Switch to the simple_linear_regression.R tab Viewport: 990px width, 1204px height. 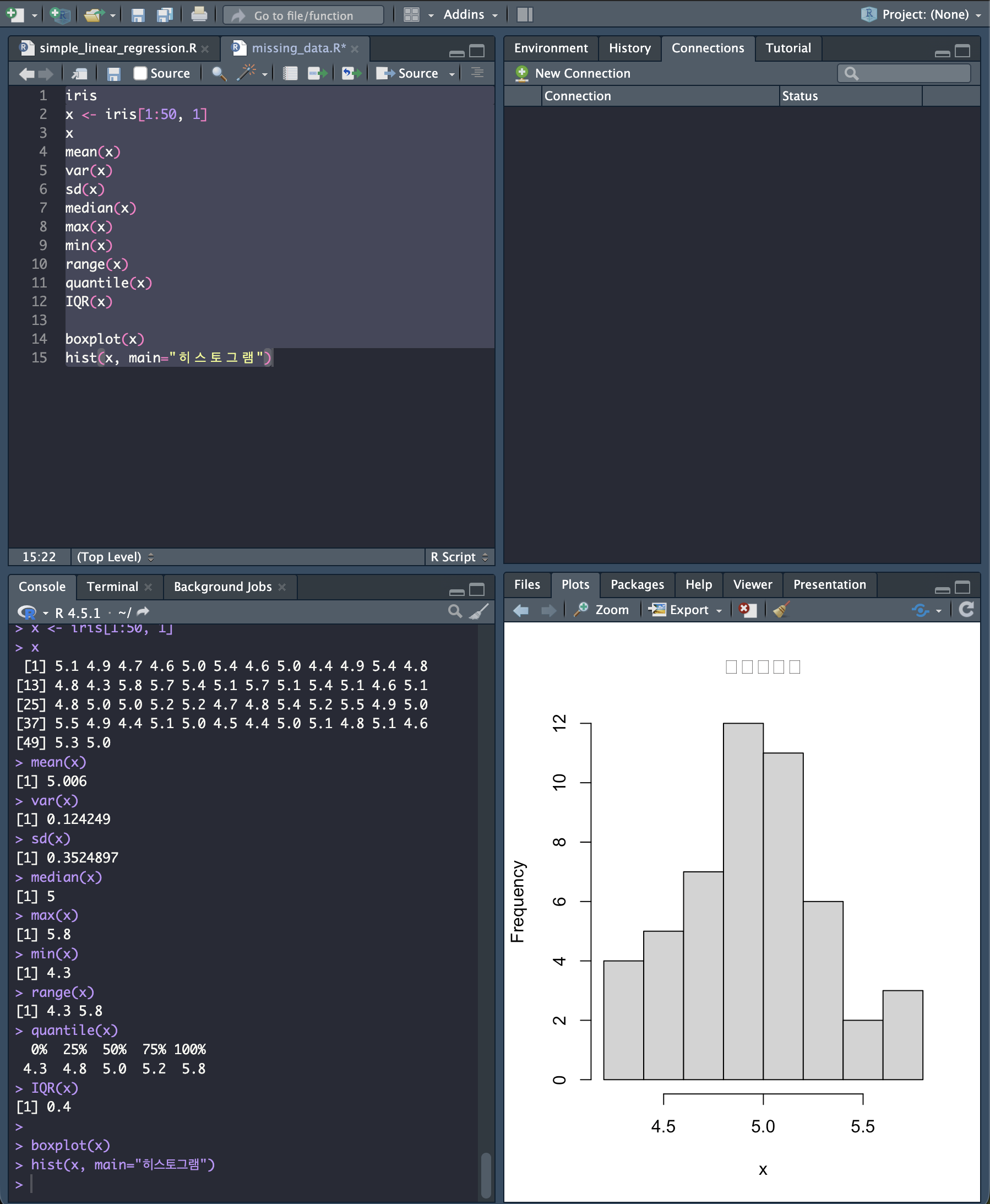(117, 48)
